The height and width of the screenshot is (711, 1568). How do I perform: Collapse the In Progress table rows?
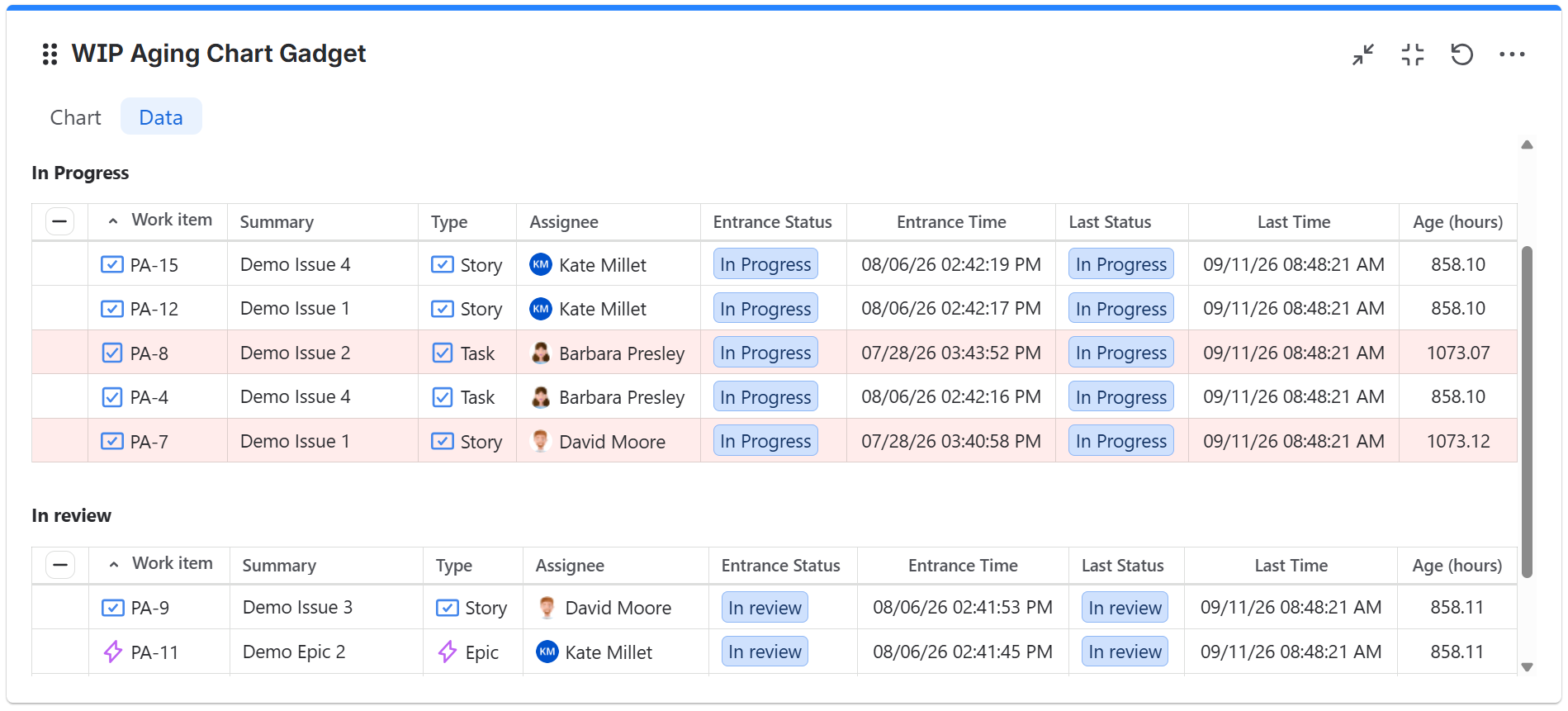[x=59, y=221]
